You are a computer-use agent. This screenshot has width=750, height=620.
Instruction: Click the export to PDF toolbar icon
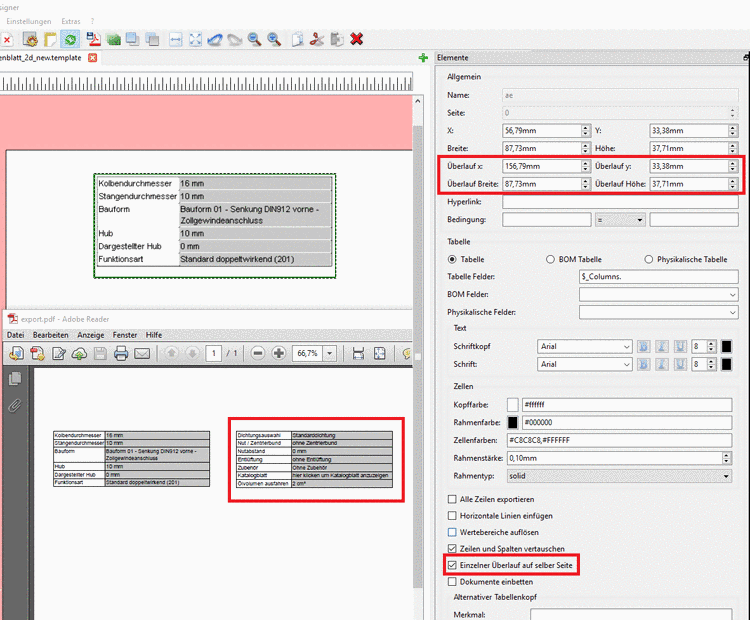click(x=93, y=39)
